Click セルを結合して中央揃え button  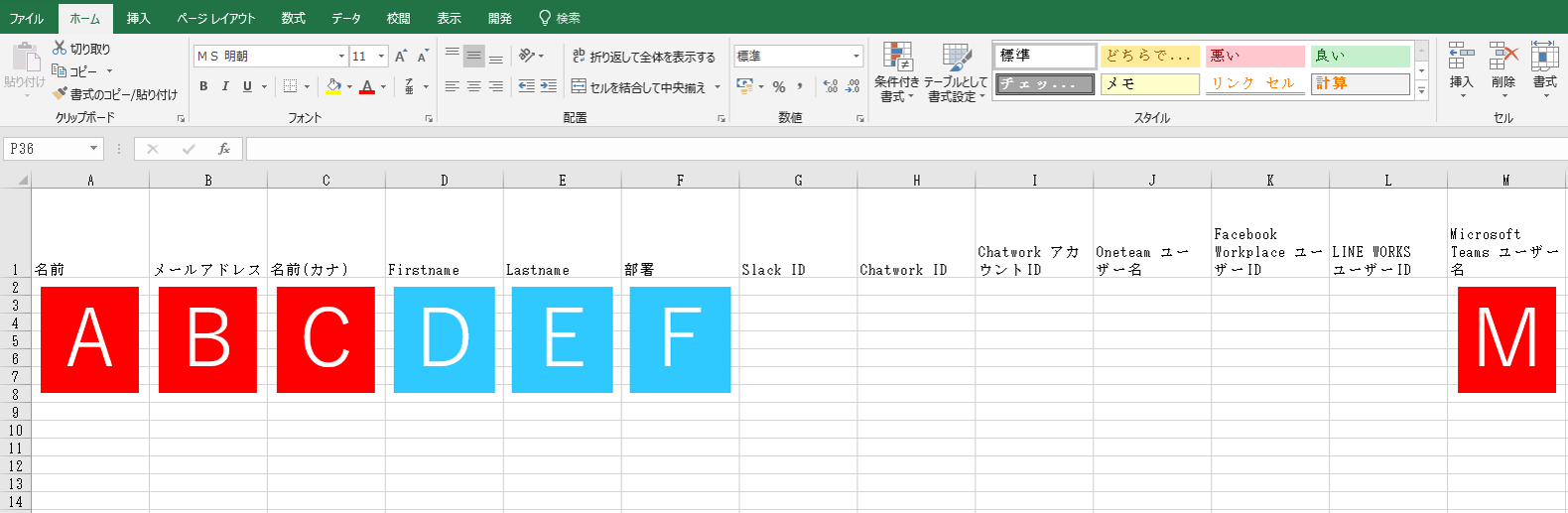click(x=638, y=87)
